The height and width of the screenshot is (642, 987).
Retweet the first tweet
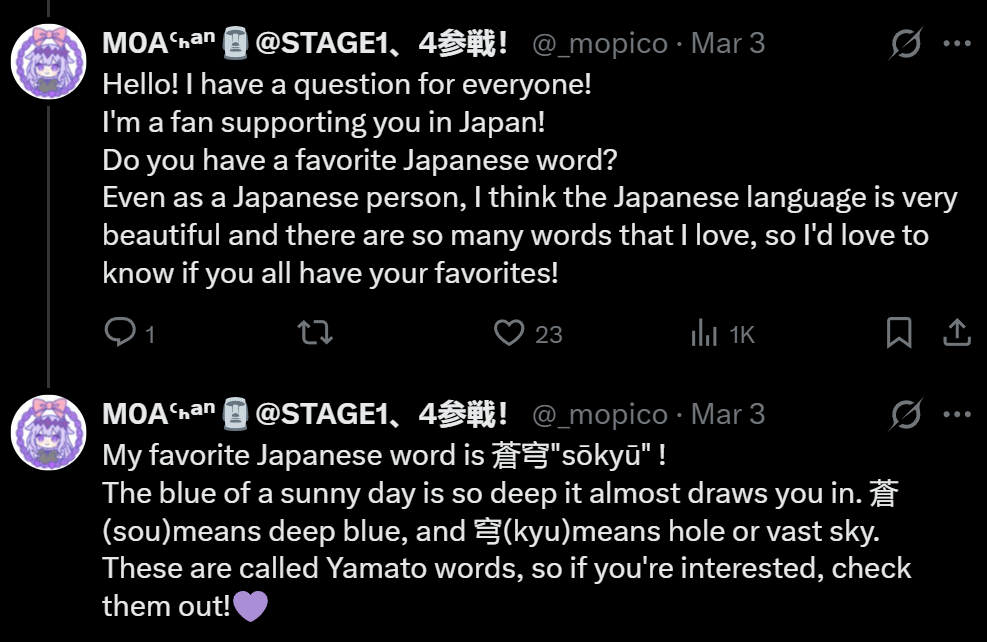316,332
